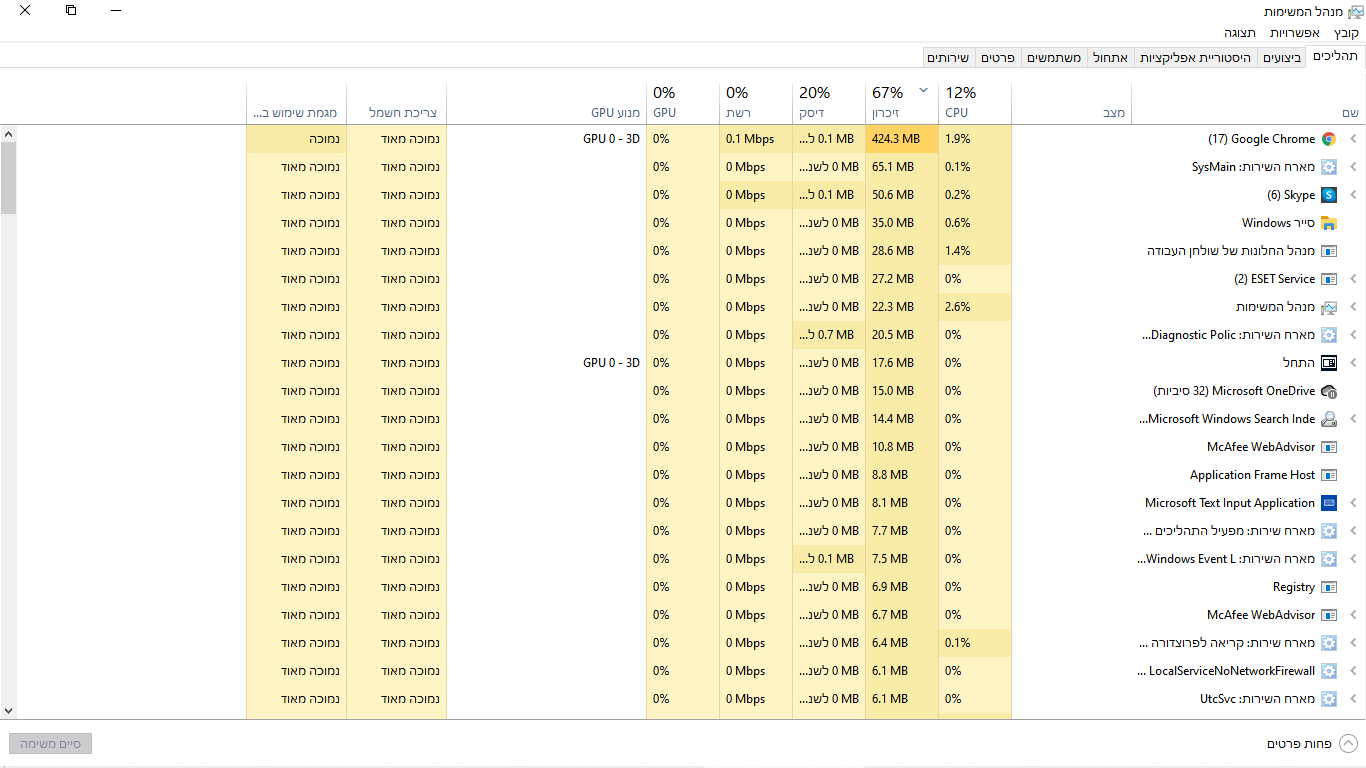Click the Registry process icon

click(x=1329, y=587)
